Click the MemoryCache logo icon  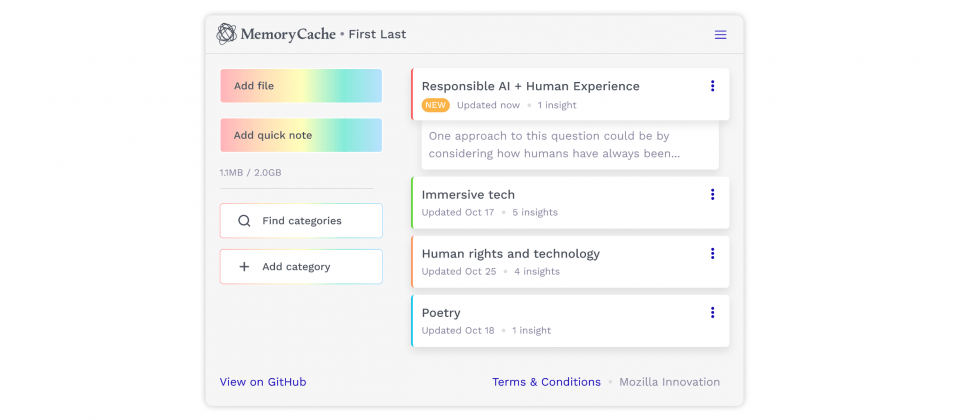point(227,34)
